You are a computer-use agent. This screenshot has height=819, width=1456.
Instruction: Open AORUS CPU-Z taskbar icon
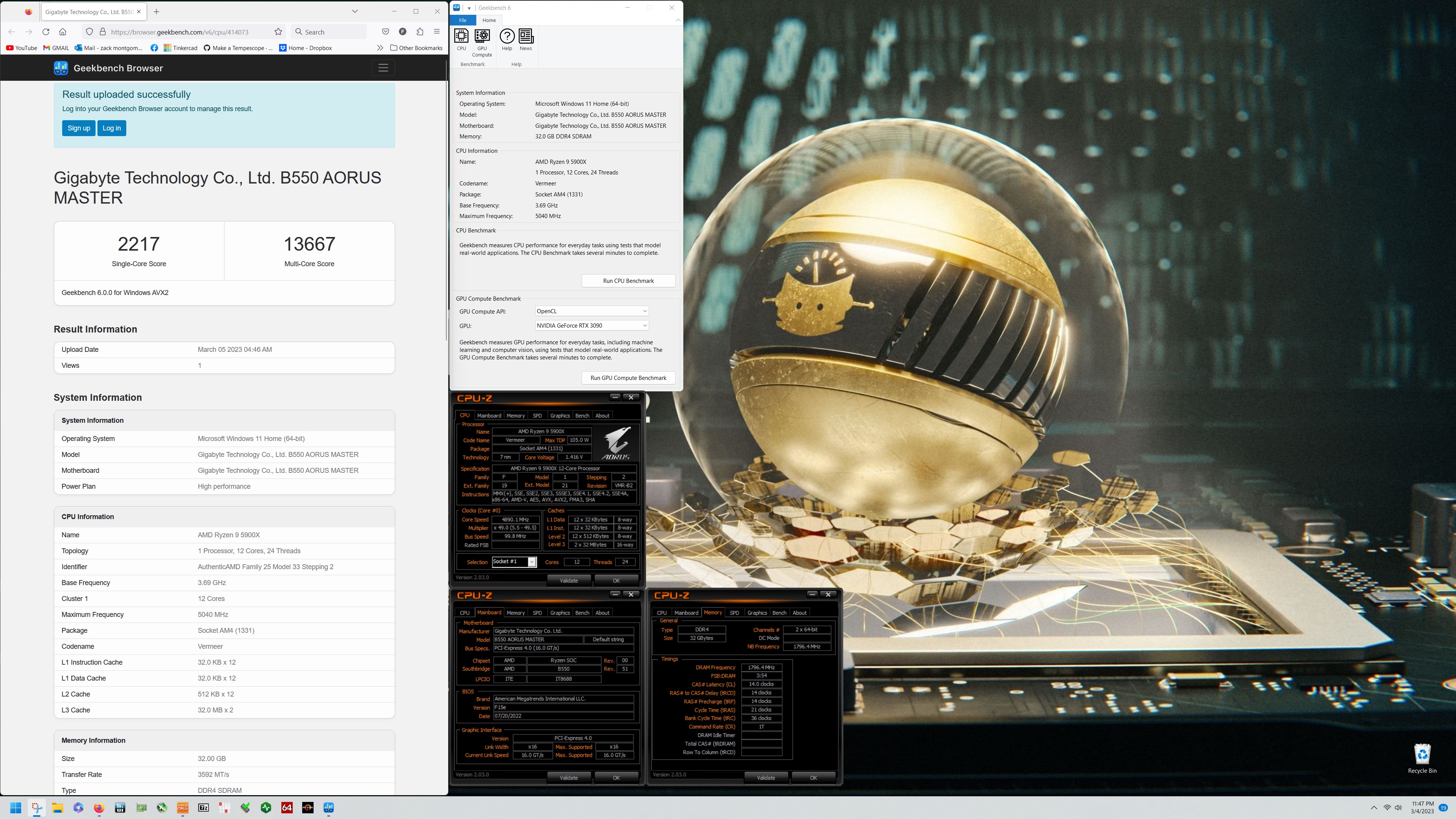[x=182, y=808]
